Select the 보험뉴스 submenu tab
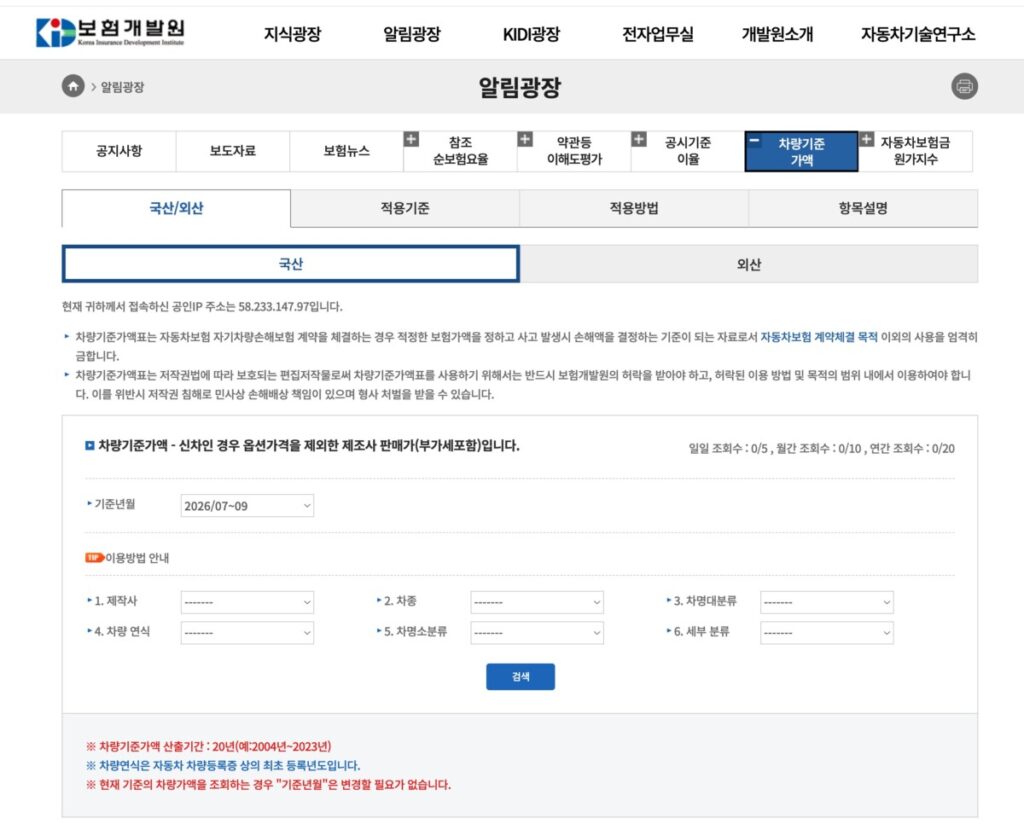The width and height of the screenshot is (1024, 830). [346, 151]
